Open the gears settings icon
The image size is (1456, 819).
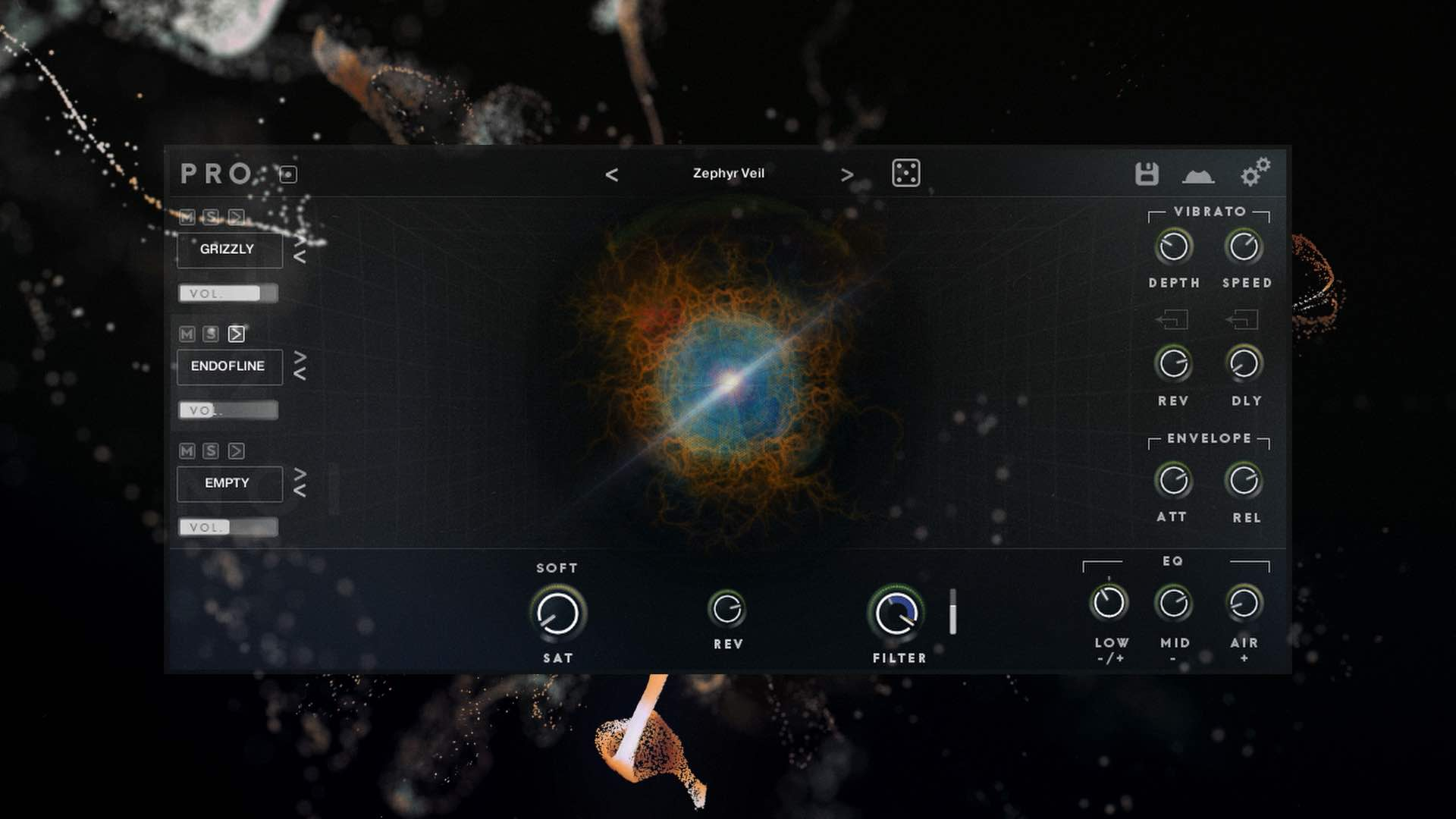pos(1254,172)
